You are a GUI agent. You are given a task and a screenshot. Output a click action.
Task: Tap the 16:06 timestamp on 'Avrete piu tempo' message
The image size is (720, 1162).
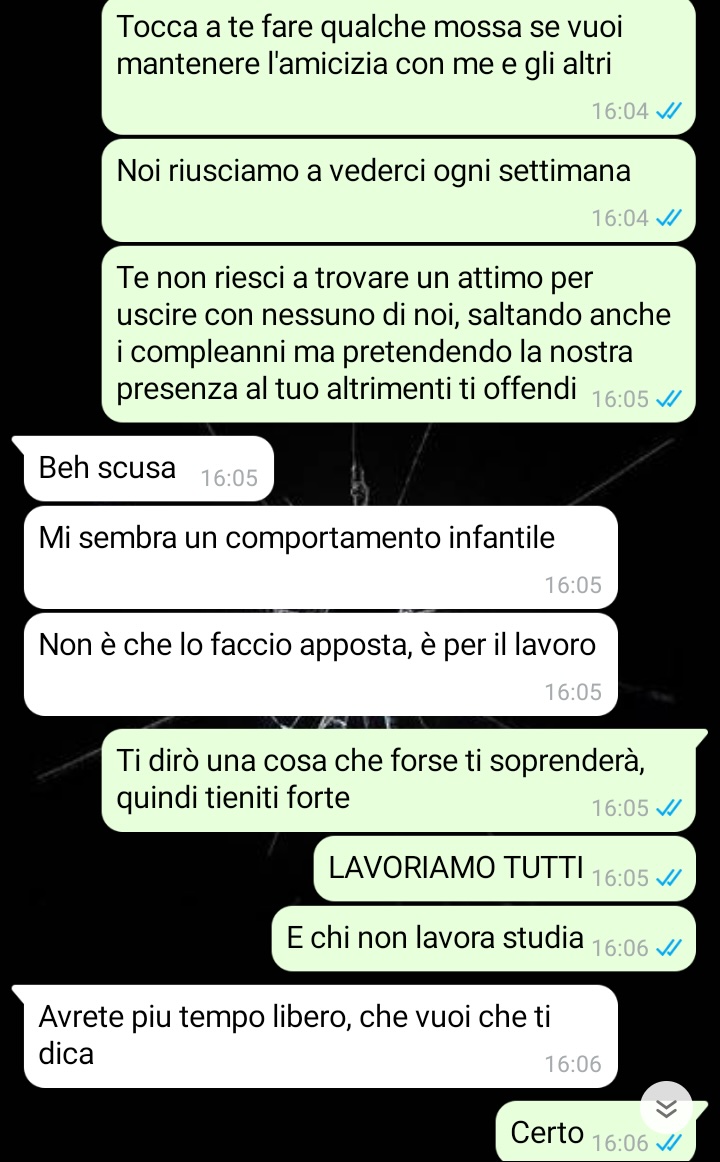pos(573,1064)
